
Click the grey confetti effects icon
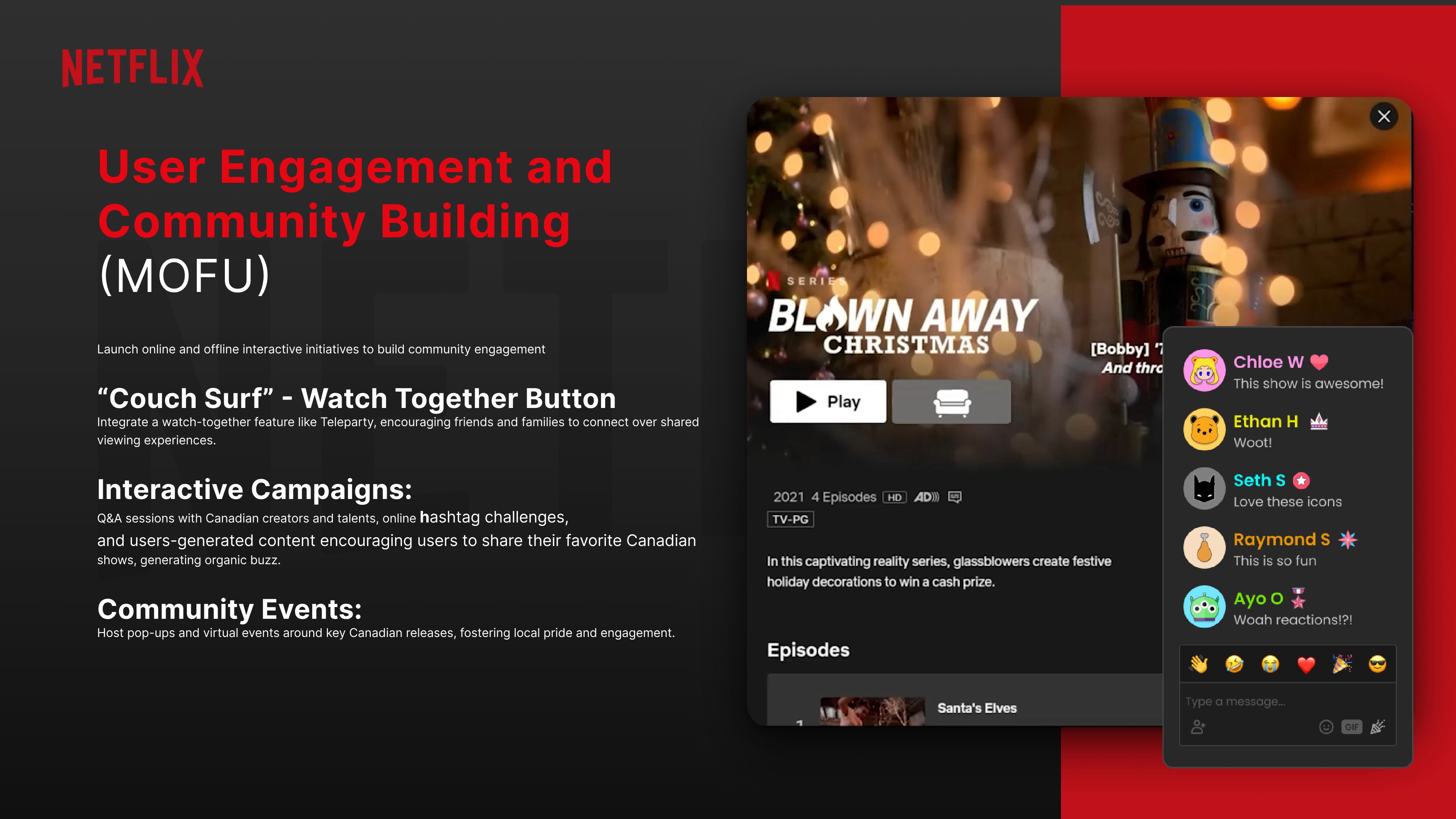pyautogui.click(x=1378, y=727)
